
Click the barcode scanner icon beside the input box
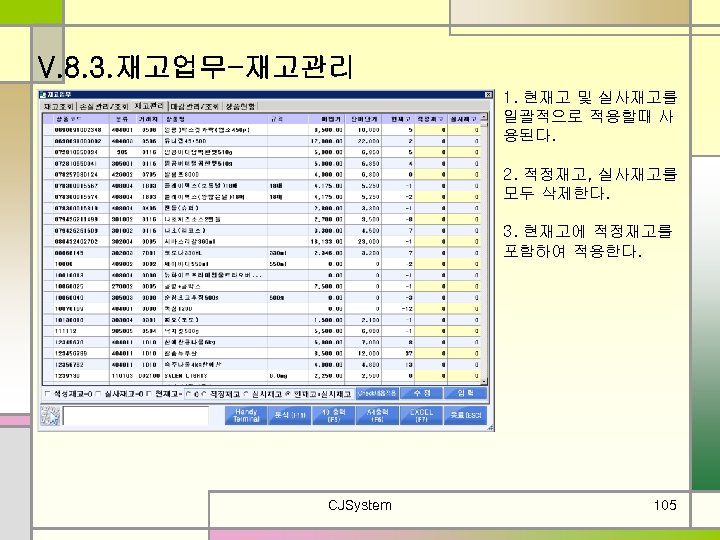(x=50, y=416)
